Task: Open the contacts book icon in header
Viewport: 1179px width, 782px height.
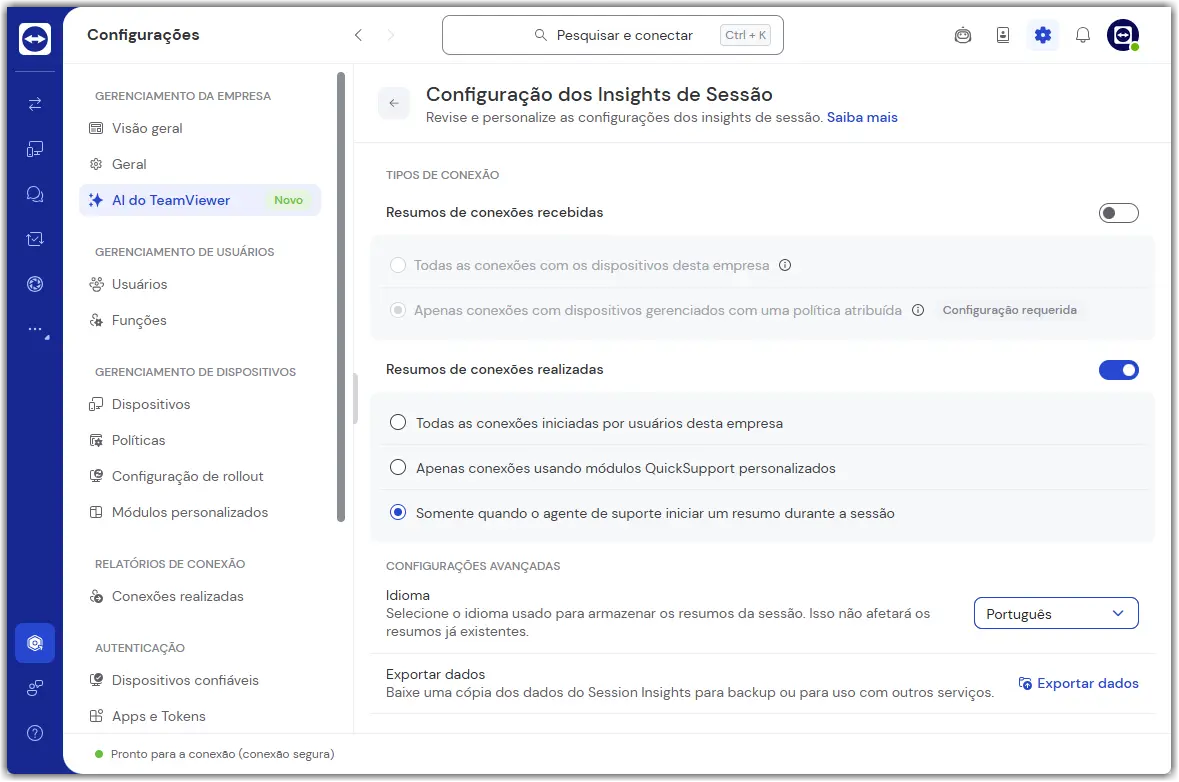Action: 1002,35
